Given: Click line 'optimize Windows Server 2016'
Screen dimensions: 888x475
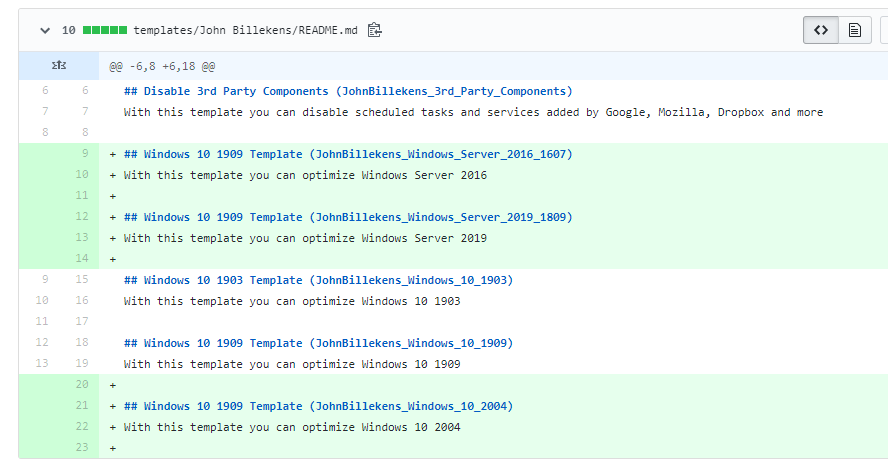Looking at the screenshot, I should coord(305,175).
